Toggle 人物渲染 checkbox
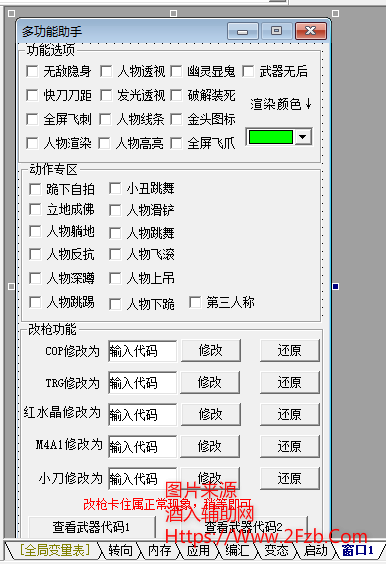This screenshot has width=386, height=564. coord(32,143)
